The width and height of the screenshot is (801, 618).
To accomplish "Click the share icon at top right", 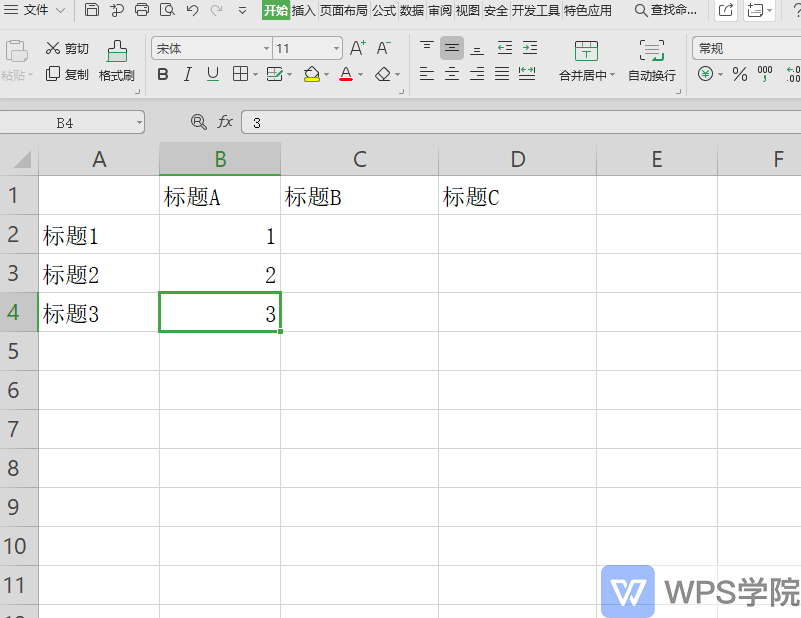I will [x=725, y=10].
